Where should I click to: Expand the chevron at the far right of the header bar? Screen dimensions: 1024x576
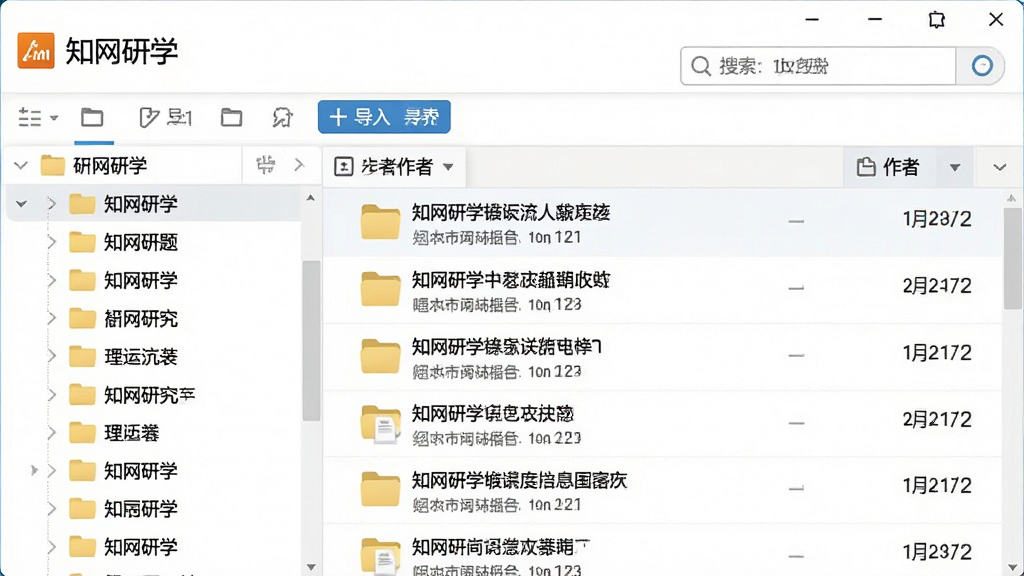pos(999,168)
